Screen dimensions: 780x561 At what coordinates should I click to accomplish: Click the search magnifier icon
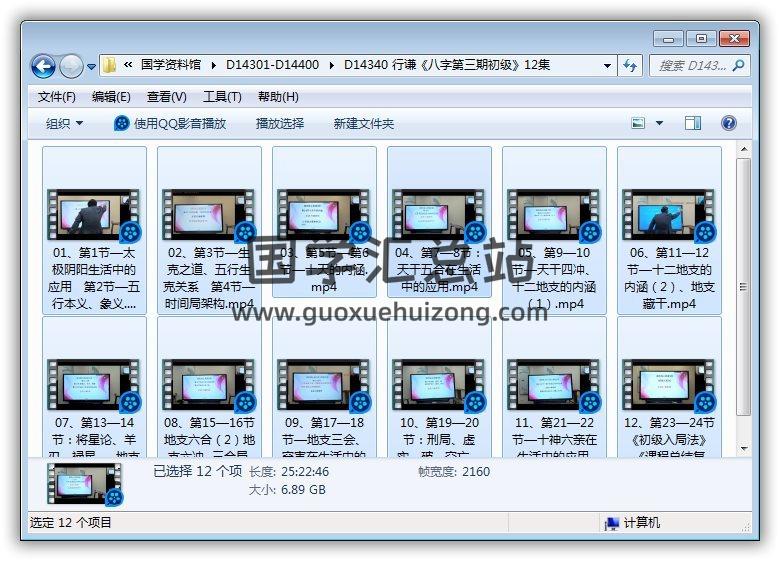coord(738,65)
